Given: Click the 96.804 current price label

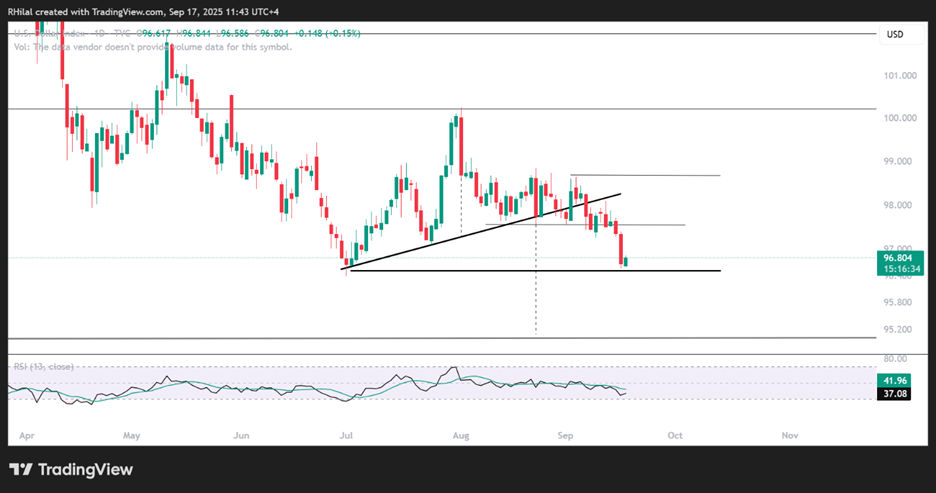Looking at the screenshot, I should (x=898, y=258).
